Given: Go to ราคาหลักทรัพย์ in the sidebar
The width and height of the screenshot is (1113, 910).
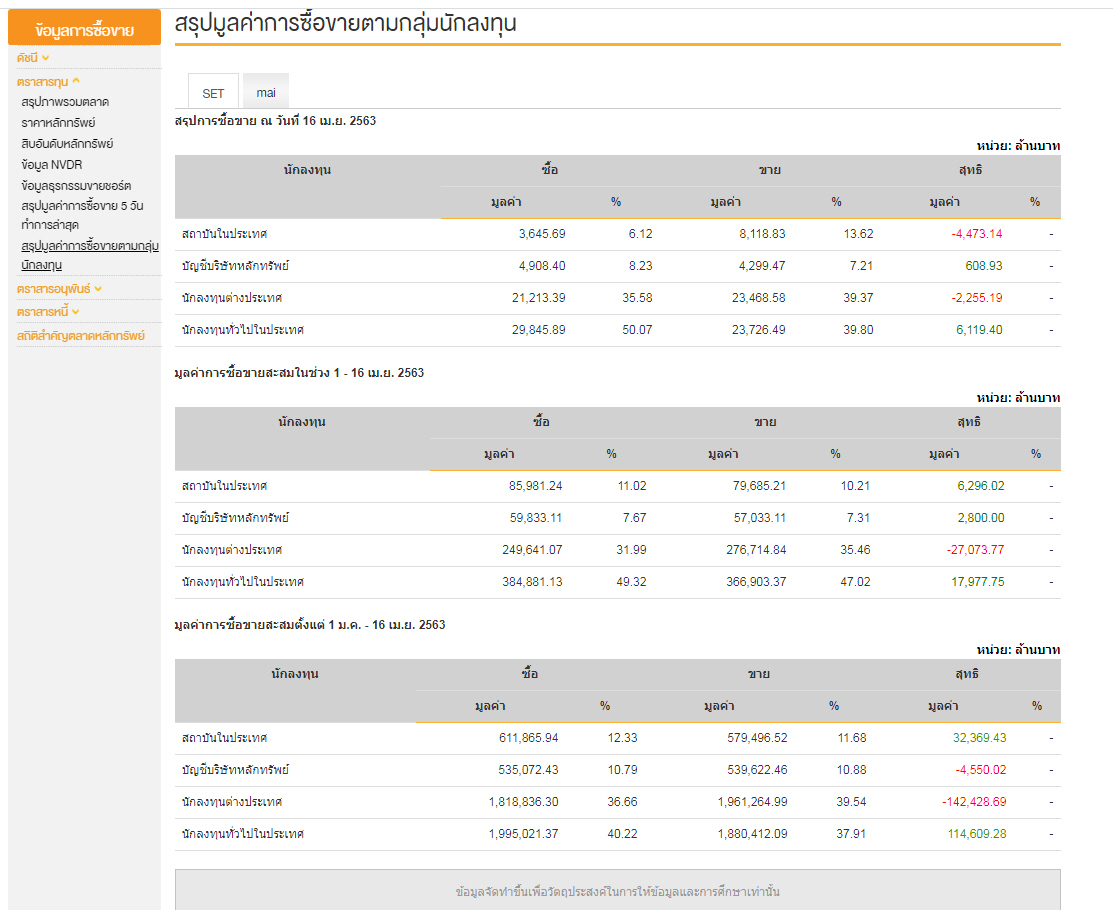Looking at the screenshot, I should [58, 123].
